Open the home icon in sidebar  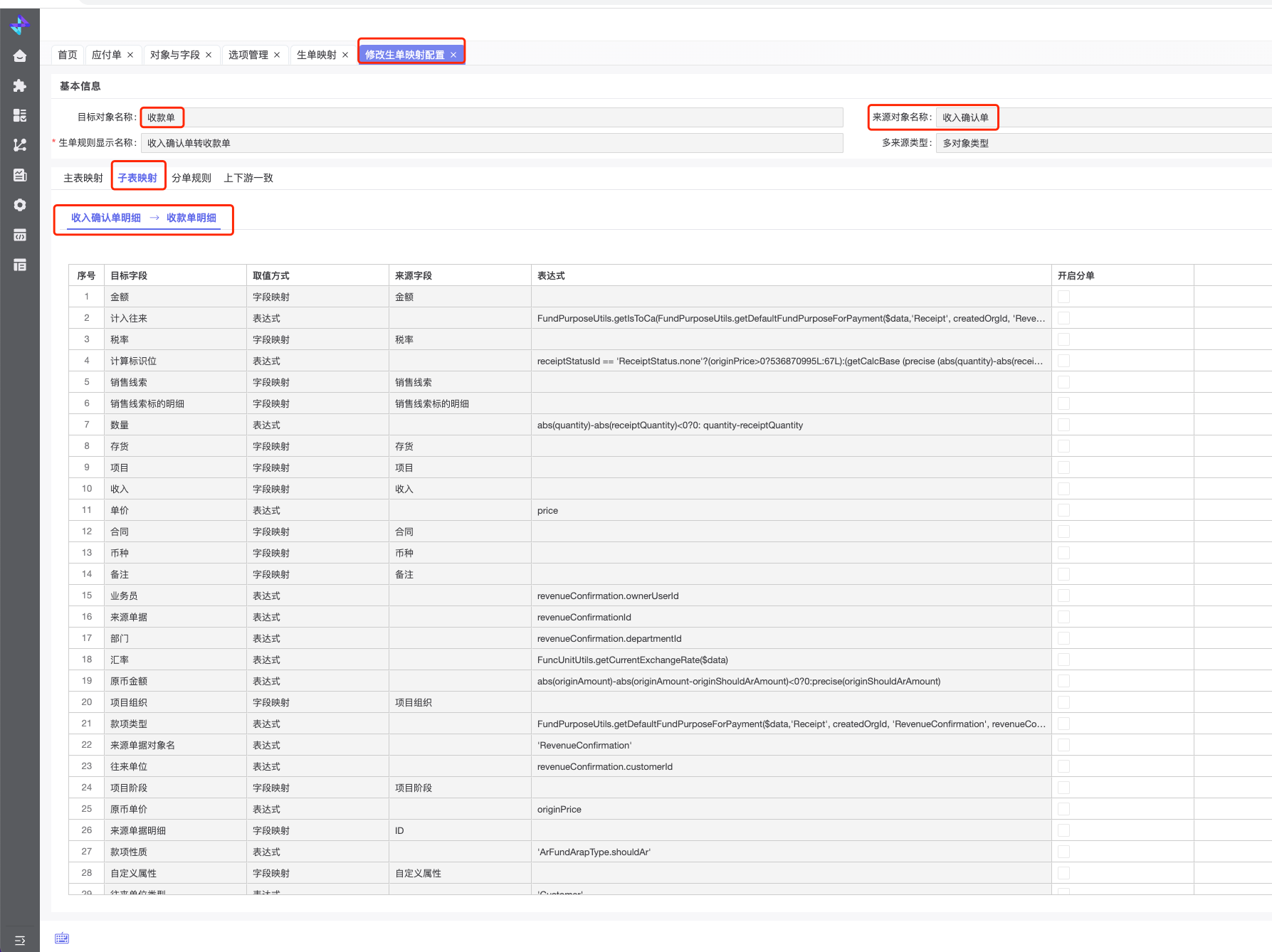coord(20,56)
